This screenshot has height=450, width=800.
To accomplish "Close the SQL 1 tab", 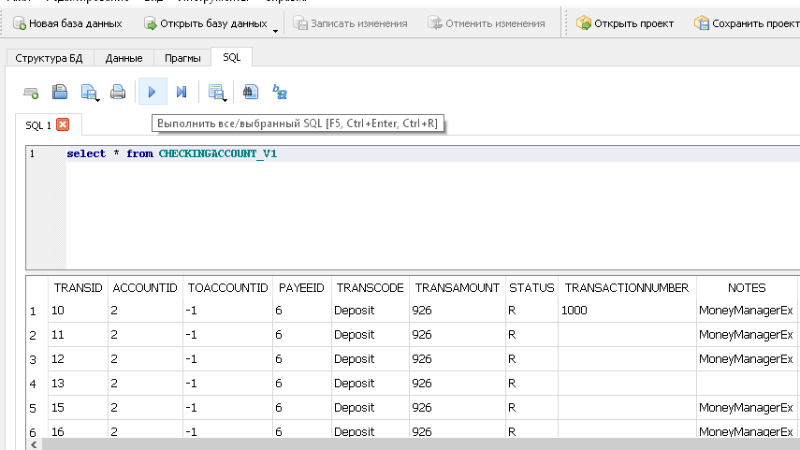I will [62, 125].
